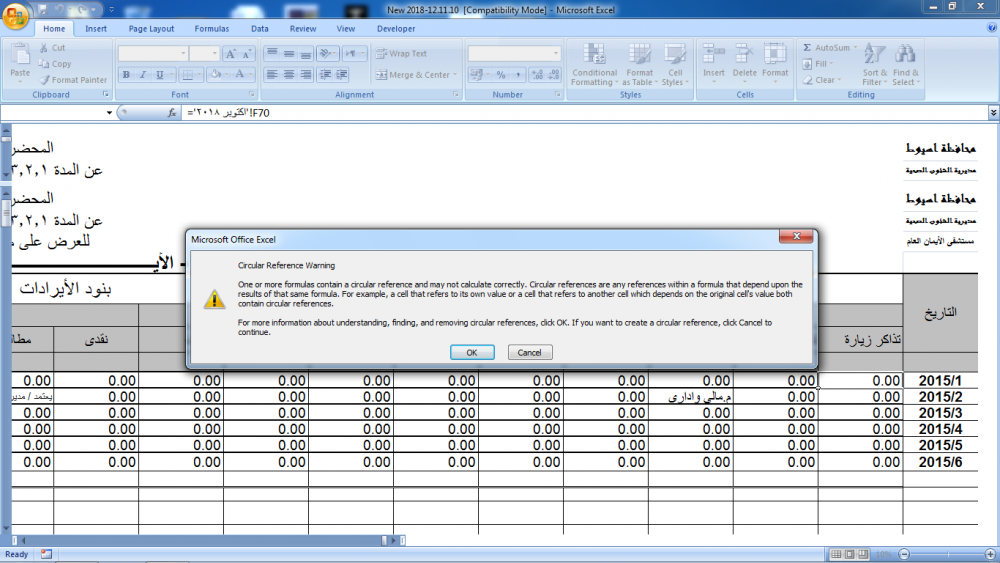The image size is (1000, 563).
Task: Expand the formula bar
Action: [x=993, y=113]
